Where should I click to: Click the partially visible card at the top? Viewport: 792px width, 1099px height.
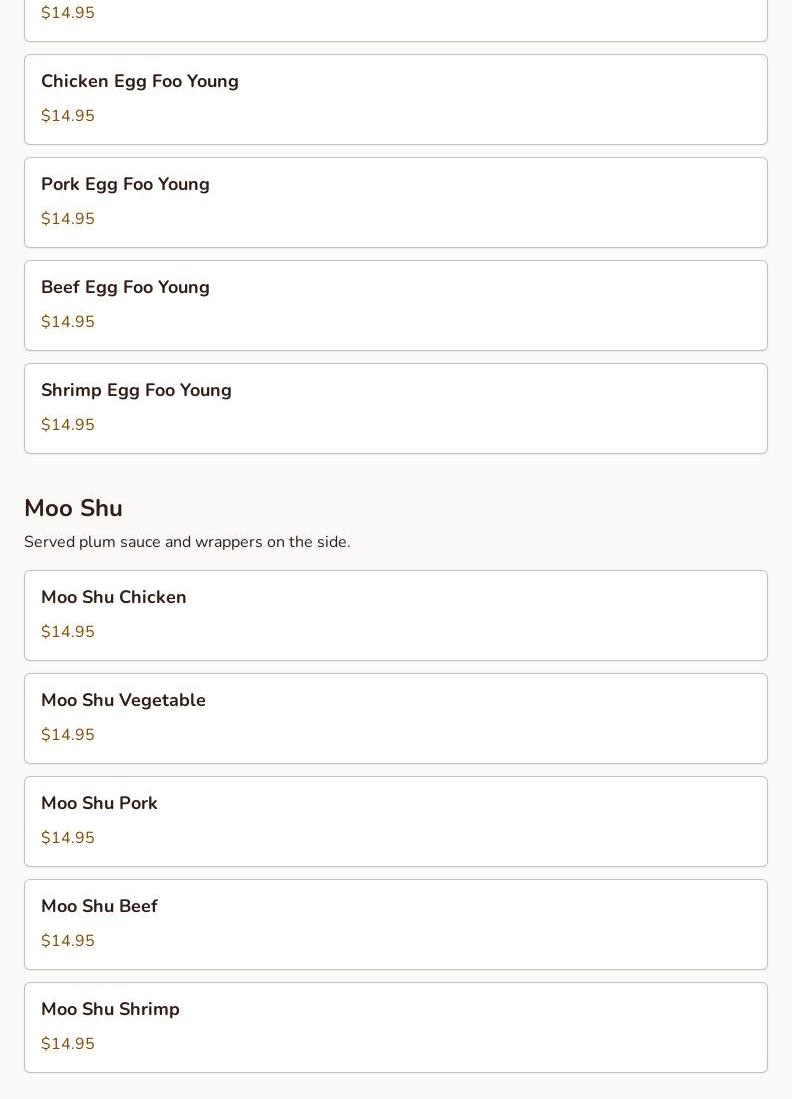(x=395, y=20)
